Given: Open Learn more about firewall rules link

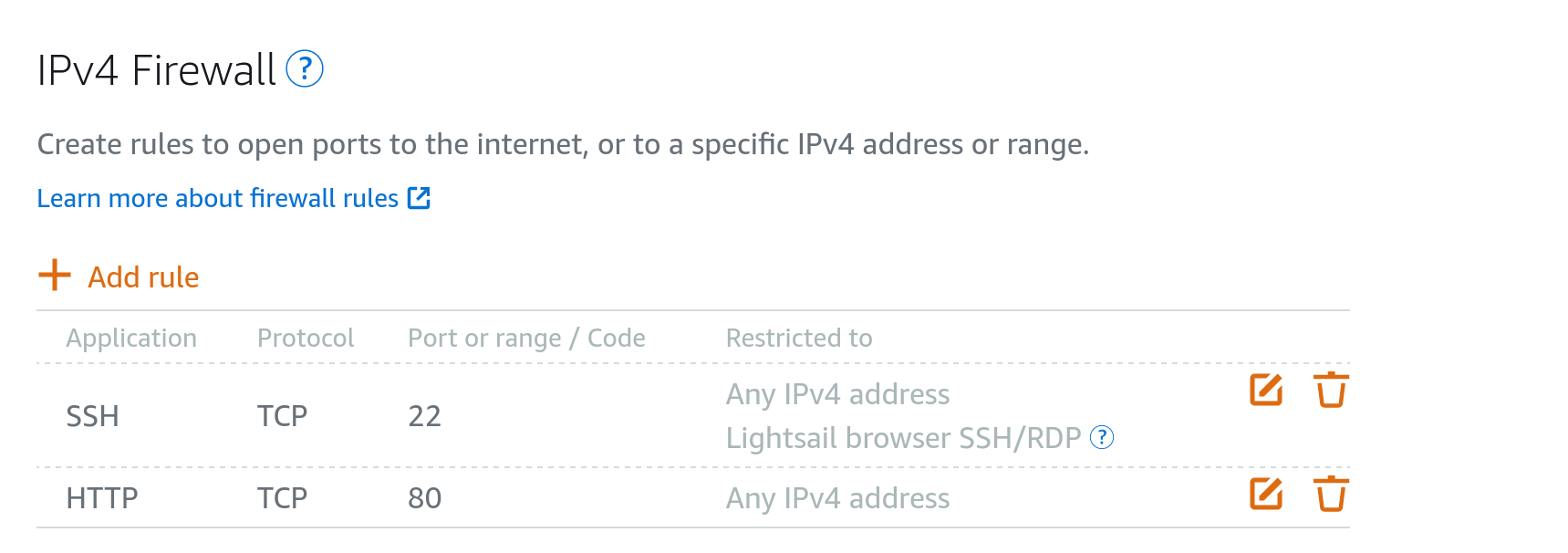Looking at the screenshot, I should [217, 198].
